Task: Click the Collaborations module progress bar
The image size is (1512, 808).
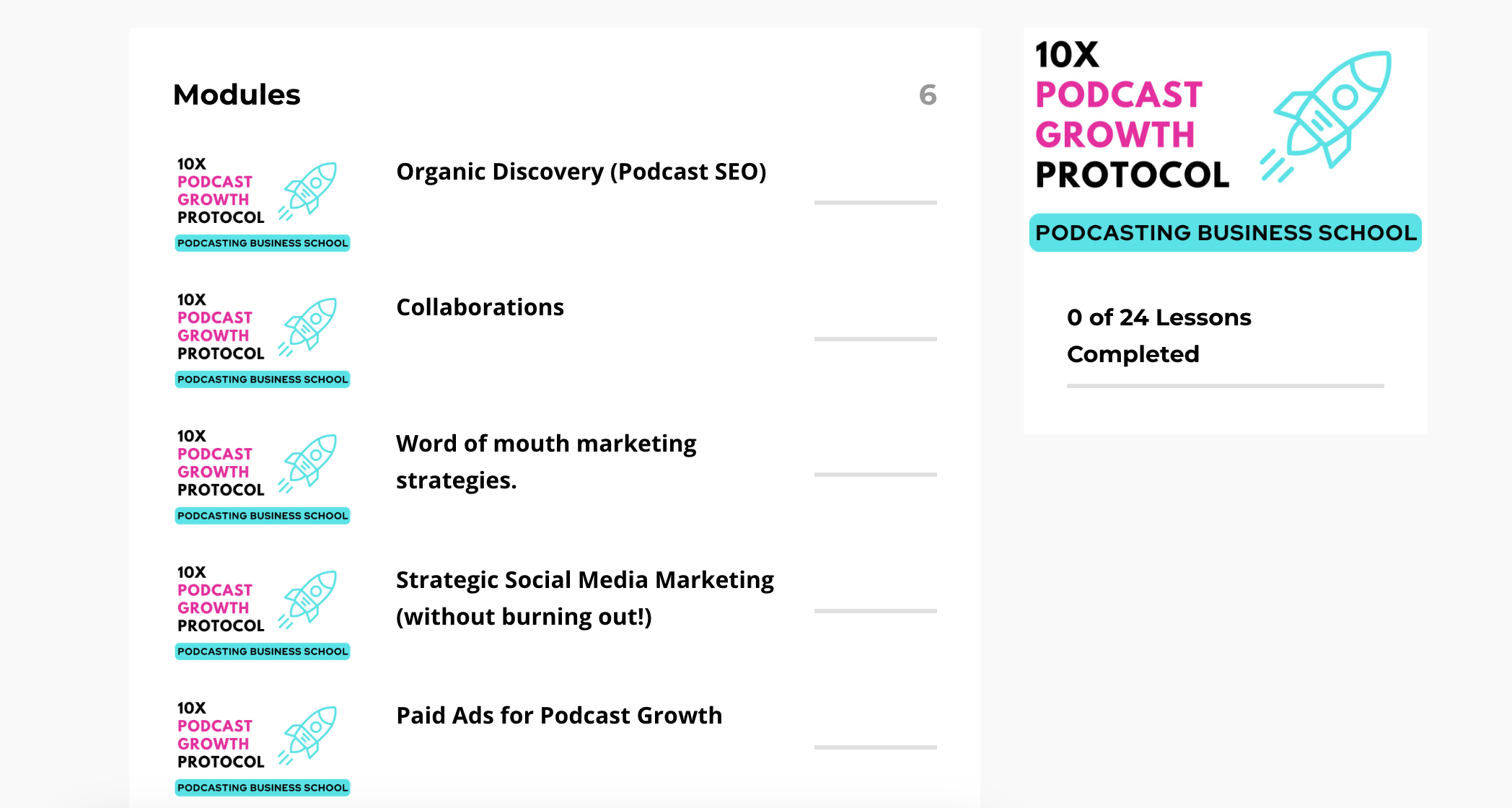Action: pyautogui.click(x=875, y=339)
